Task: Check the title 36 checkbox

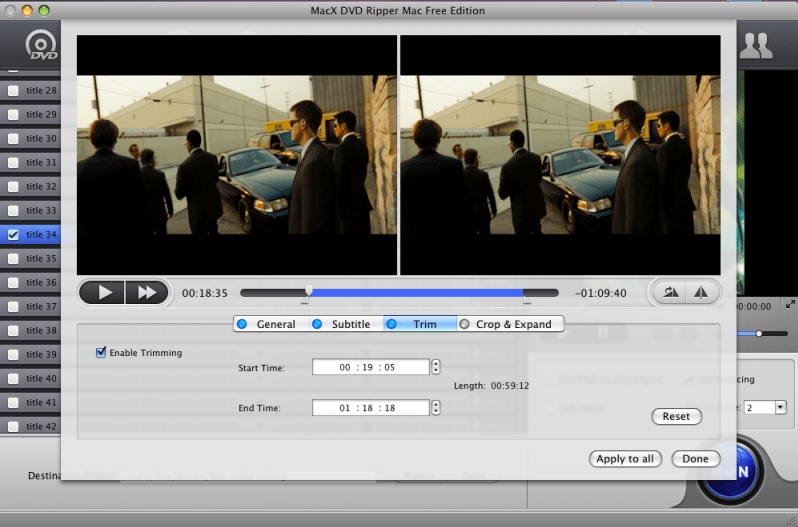Action: 13,282
